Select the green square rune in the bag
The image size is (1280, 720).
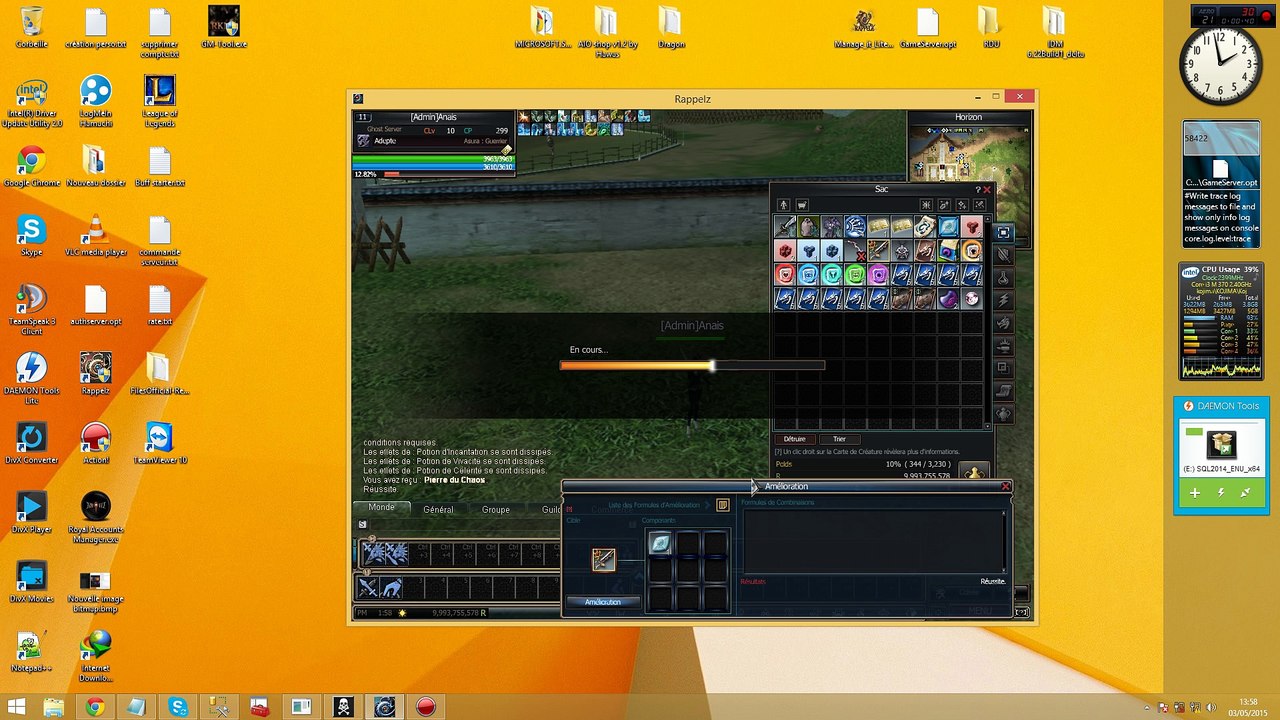click(x=855, y=275)
